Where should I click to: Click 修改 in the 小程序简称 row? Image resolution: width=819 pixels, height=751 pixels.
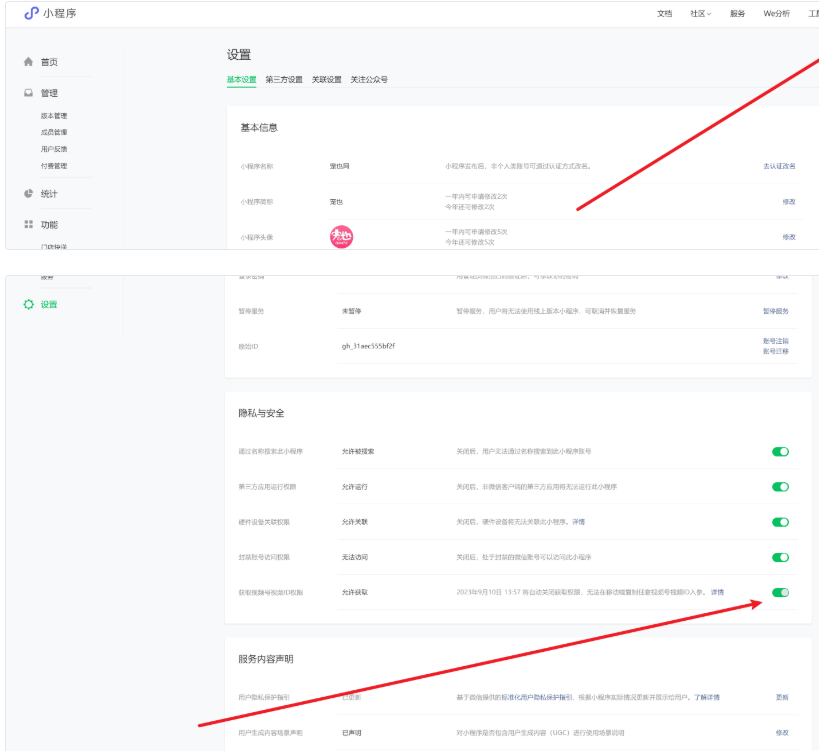[789, 202]
